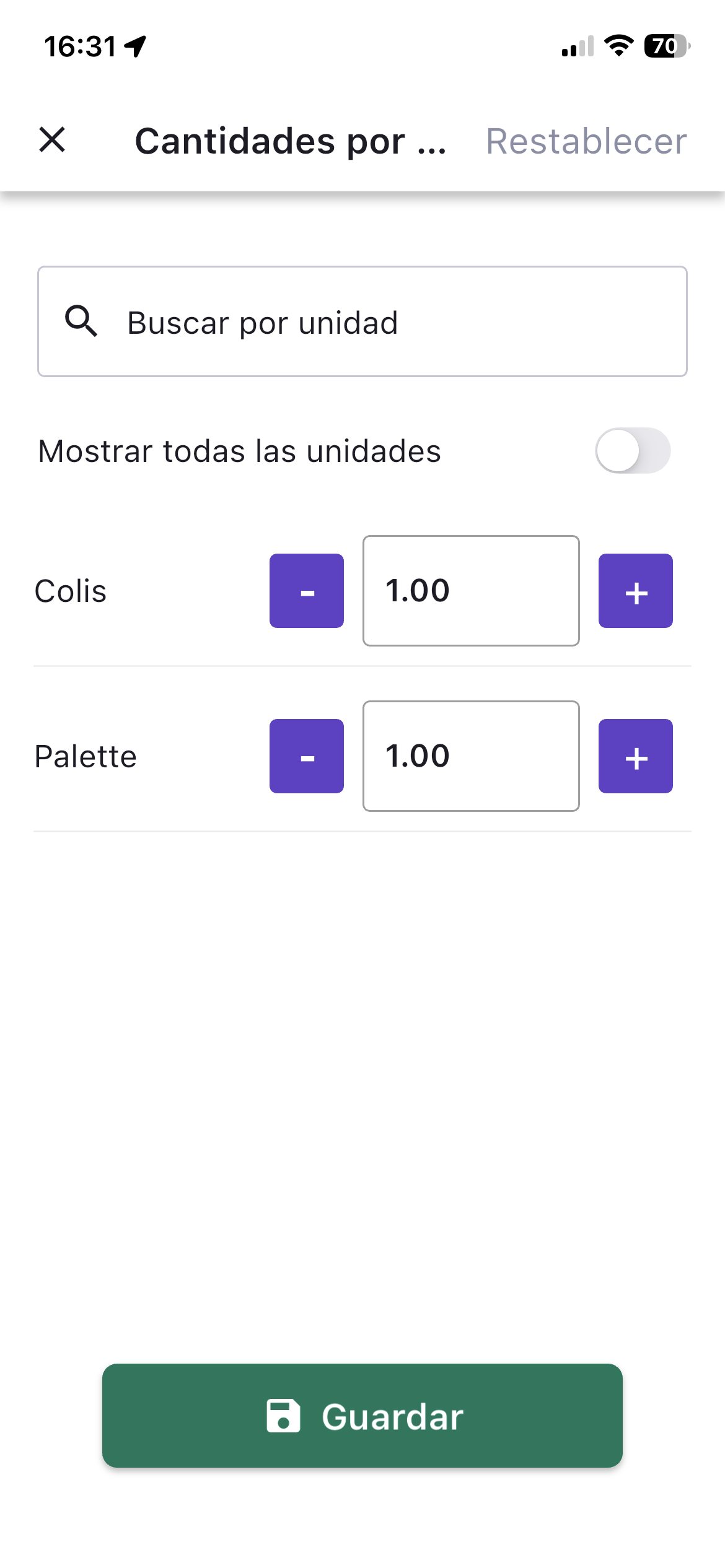Tap the Wi-Fi icon in status bar
This screenshot has width=725, height=1568.
[x=618, y=46]
